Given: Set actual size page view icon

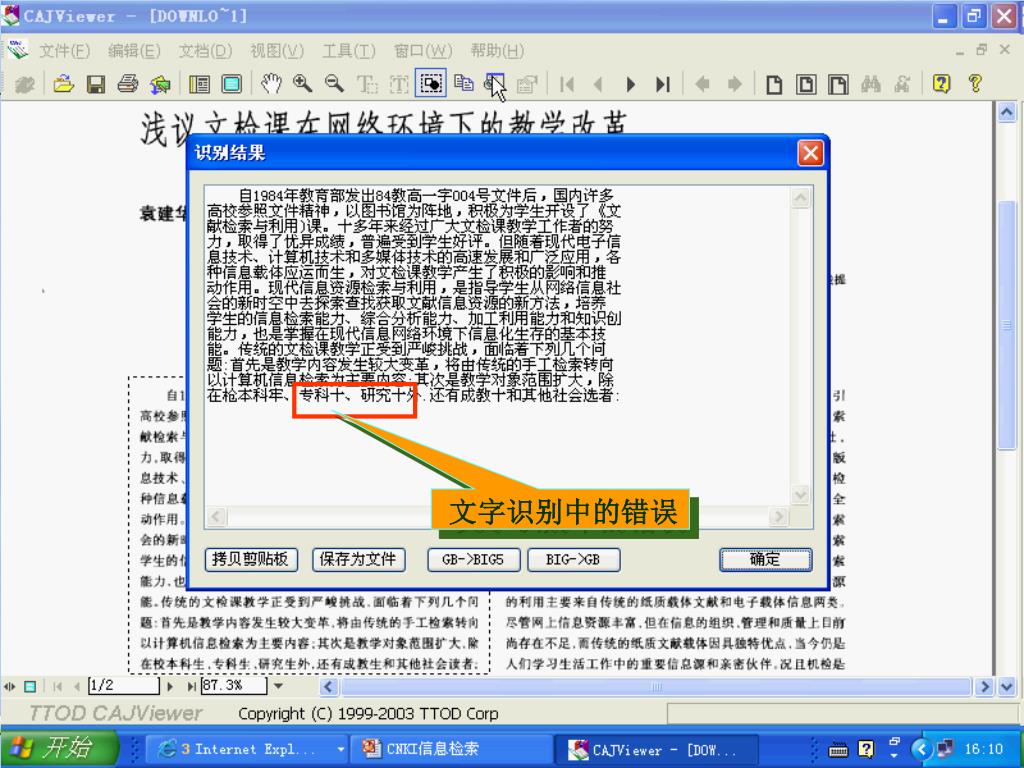Looking at the screenshot, I should point(774,84).
